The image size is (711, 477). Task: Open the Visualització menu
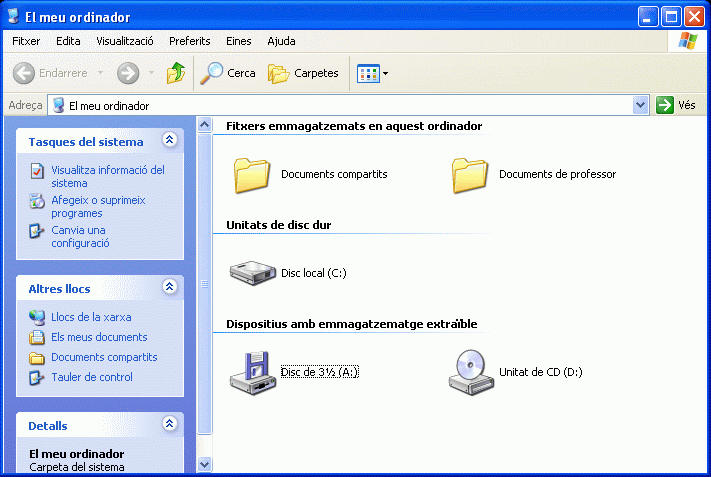(124, 41)
